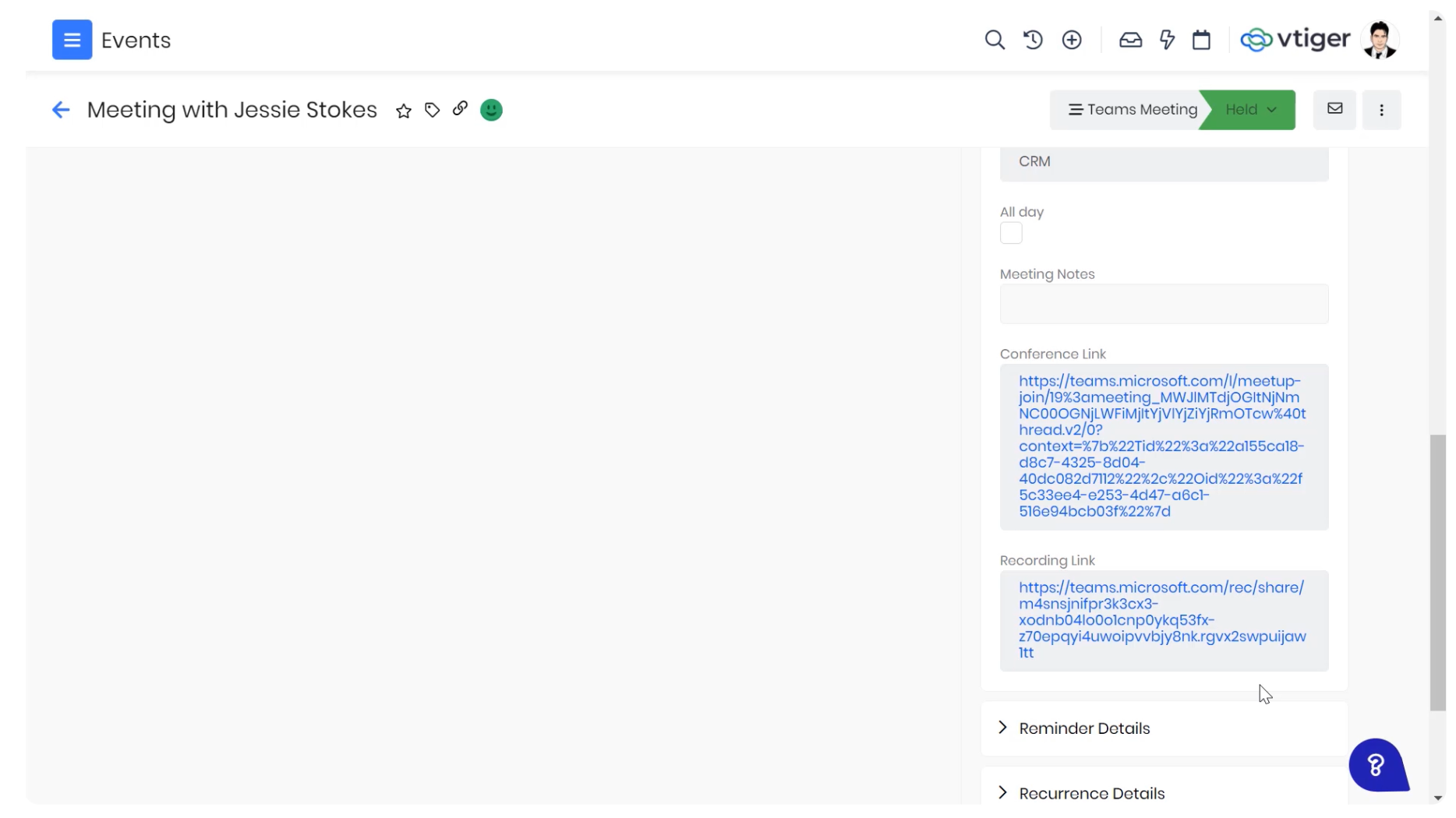This screenshot has height=818, width=1456.
Task: Click the scrollbar up arrow
Action: coord(1438,18)
